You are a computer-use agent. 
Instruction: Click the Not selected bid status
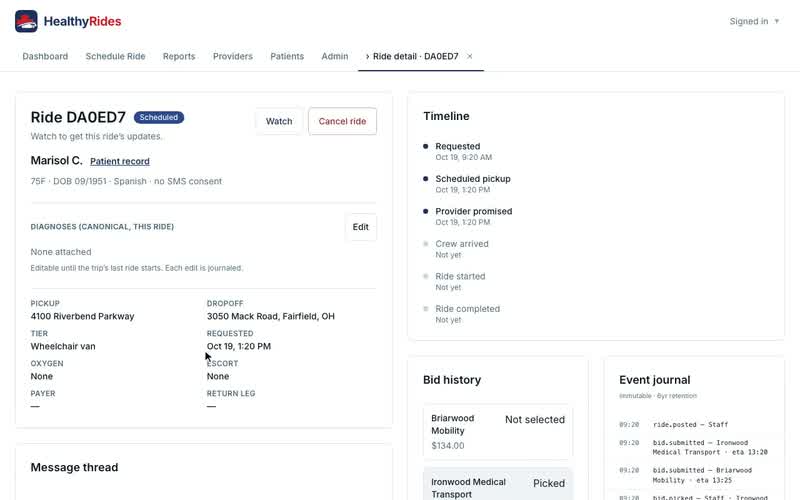coord(535,419)
